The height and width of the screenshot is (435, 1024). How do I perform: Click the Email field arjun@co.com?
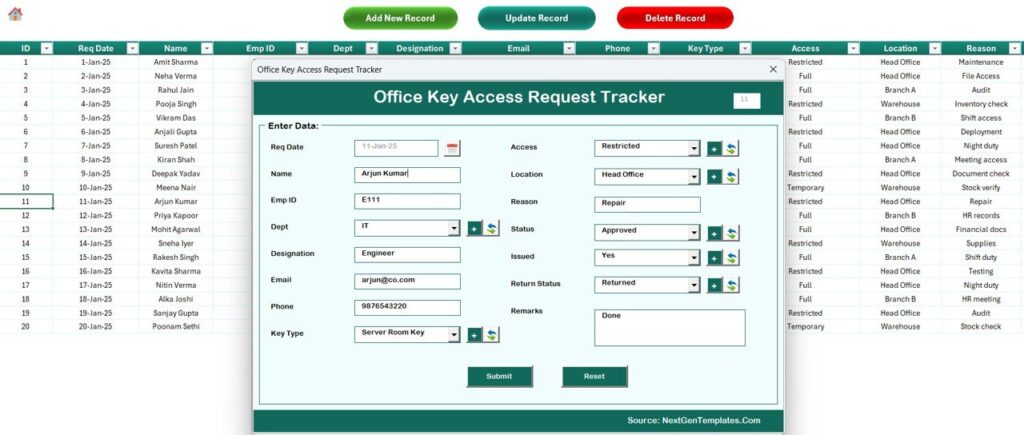[x=408, y=282]
